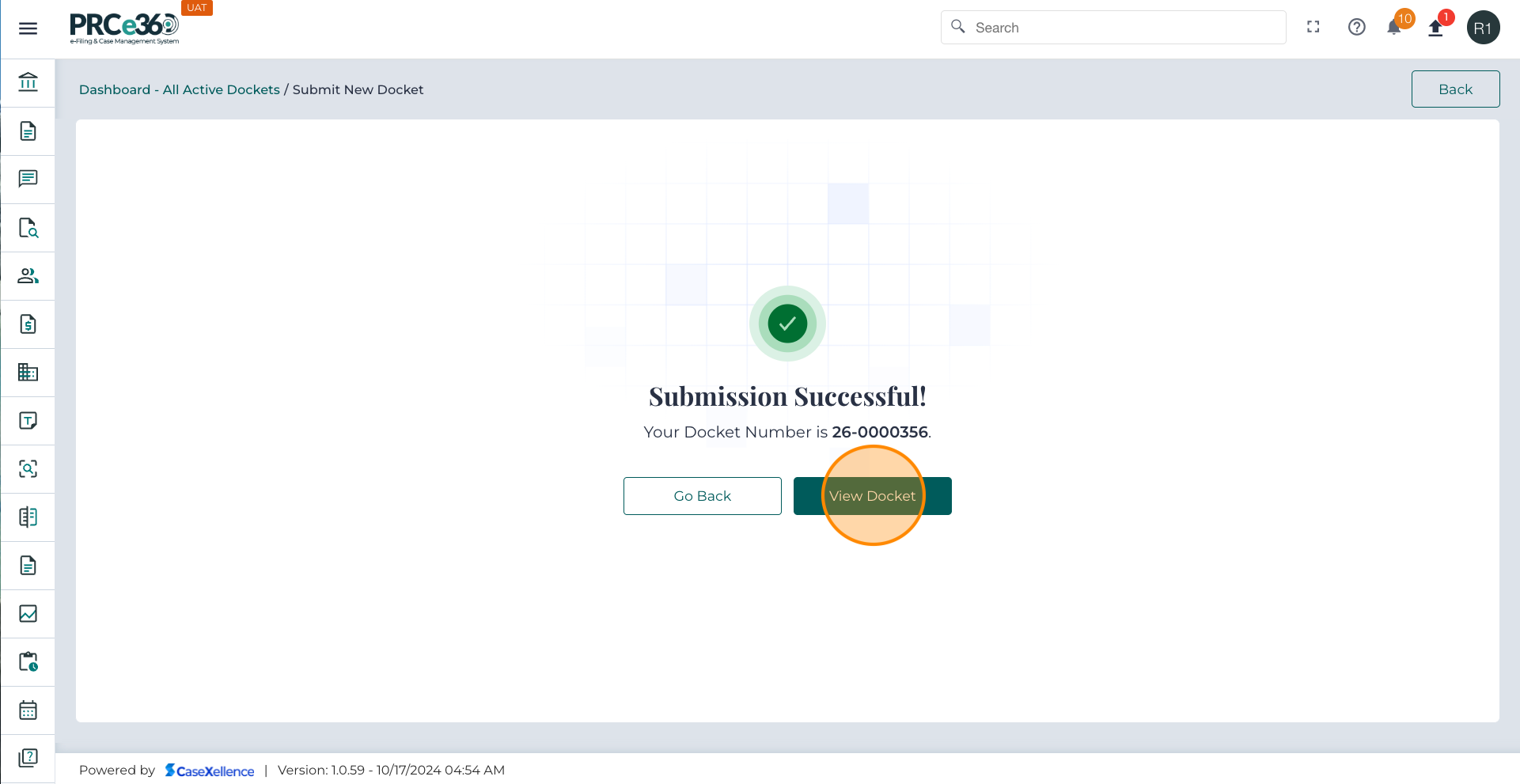Open the notifications bell with 10 alerts
The image size is (1520, 784).
(x=1394, y=28)
